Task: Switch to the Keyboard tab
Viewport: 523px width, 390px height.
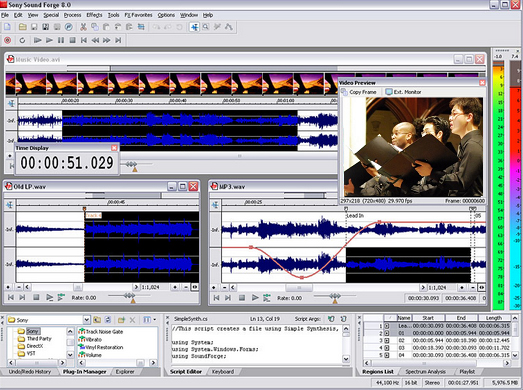Action: click(222, 372)
